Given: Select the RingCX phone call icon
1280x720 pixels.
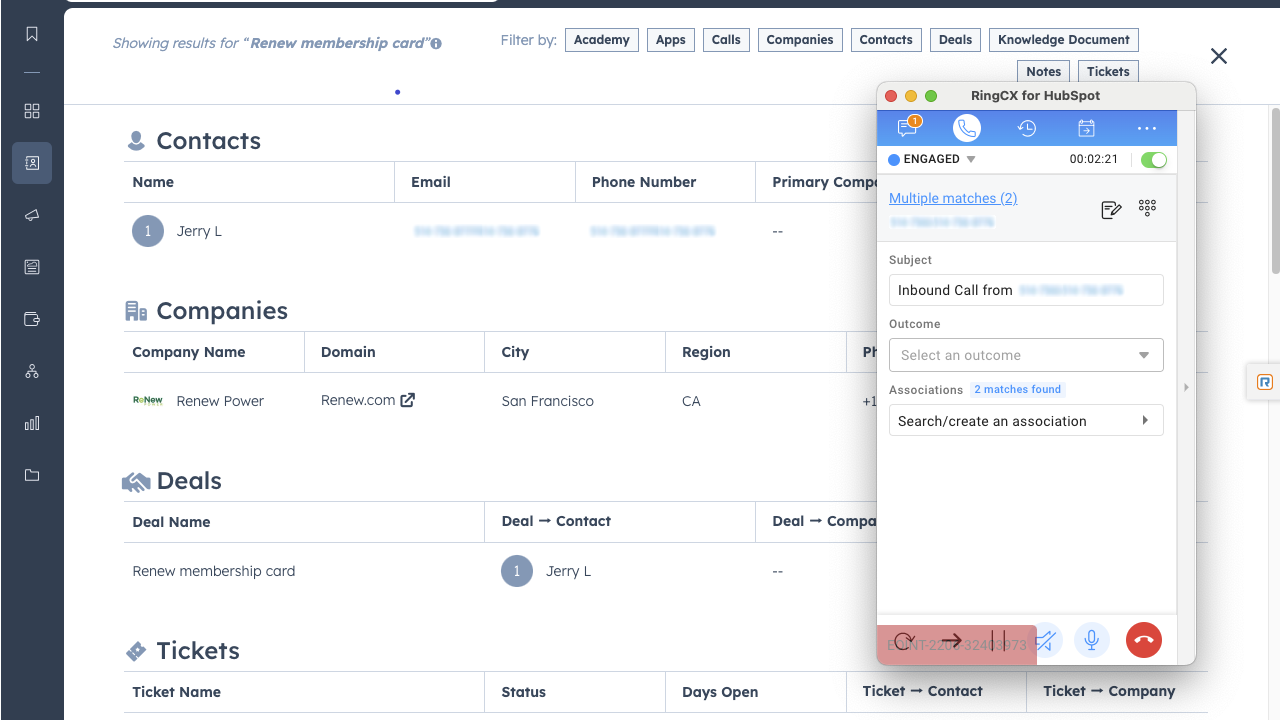Looking at the screenshot, I should [x=967, y=128].
